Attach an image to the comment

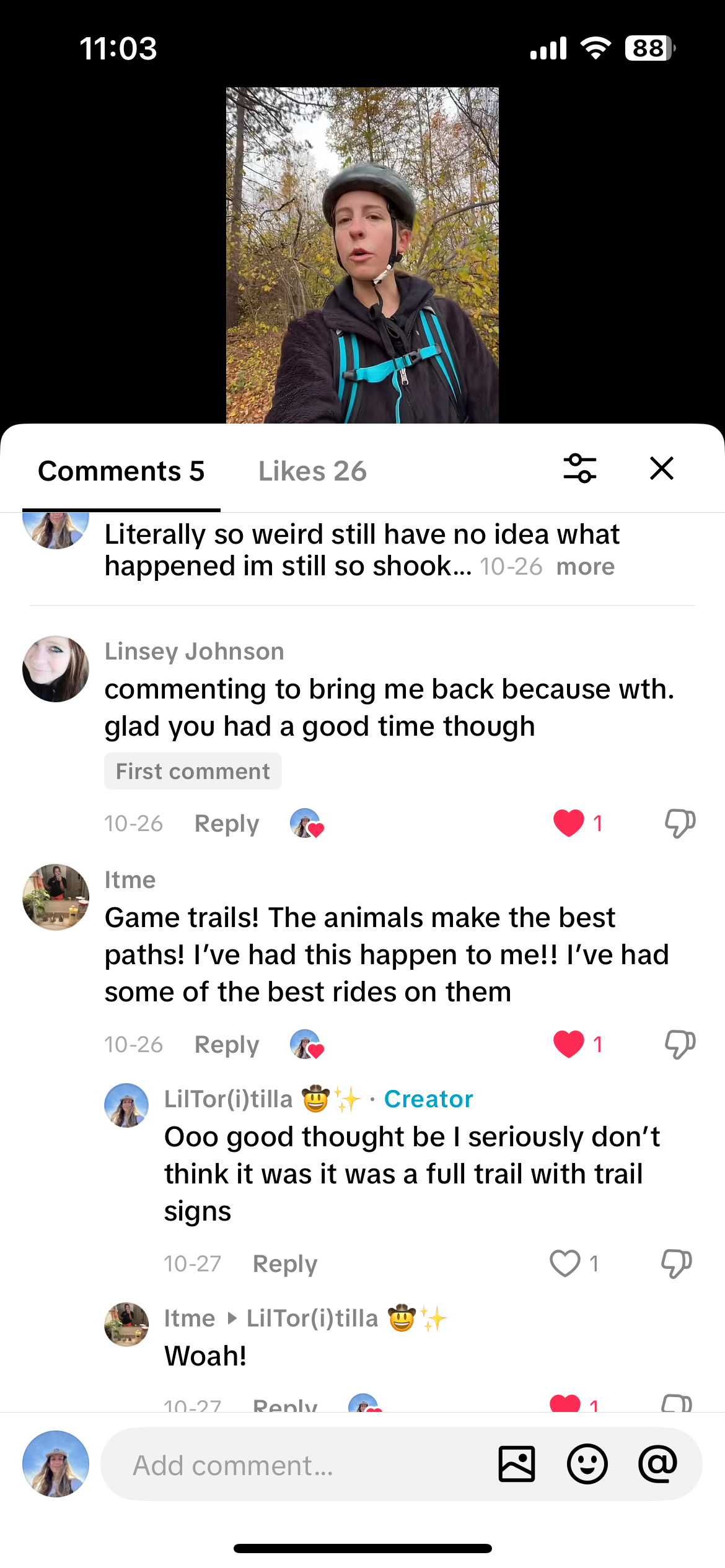coord(516,1464)
